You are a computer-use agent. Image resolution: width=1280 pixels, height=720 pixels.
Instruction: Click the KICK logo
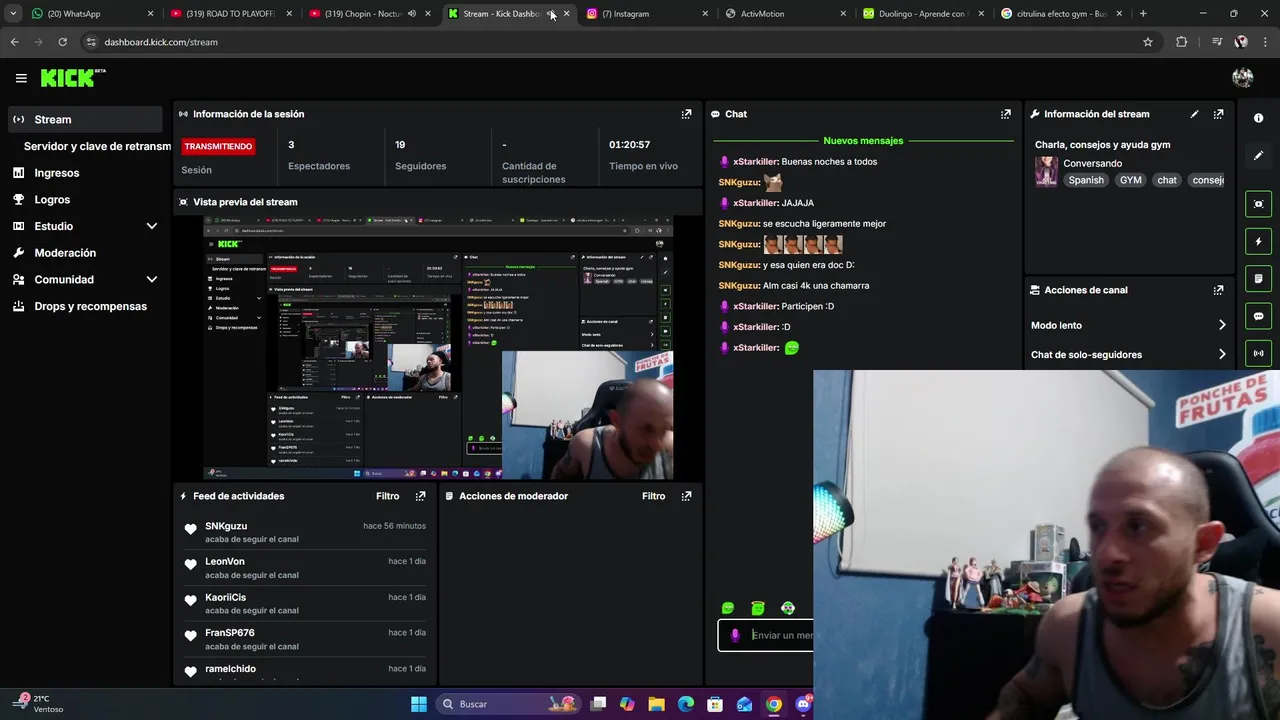(x=72, y=78)
